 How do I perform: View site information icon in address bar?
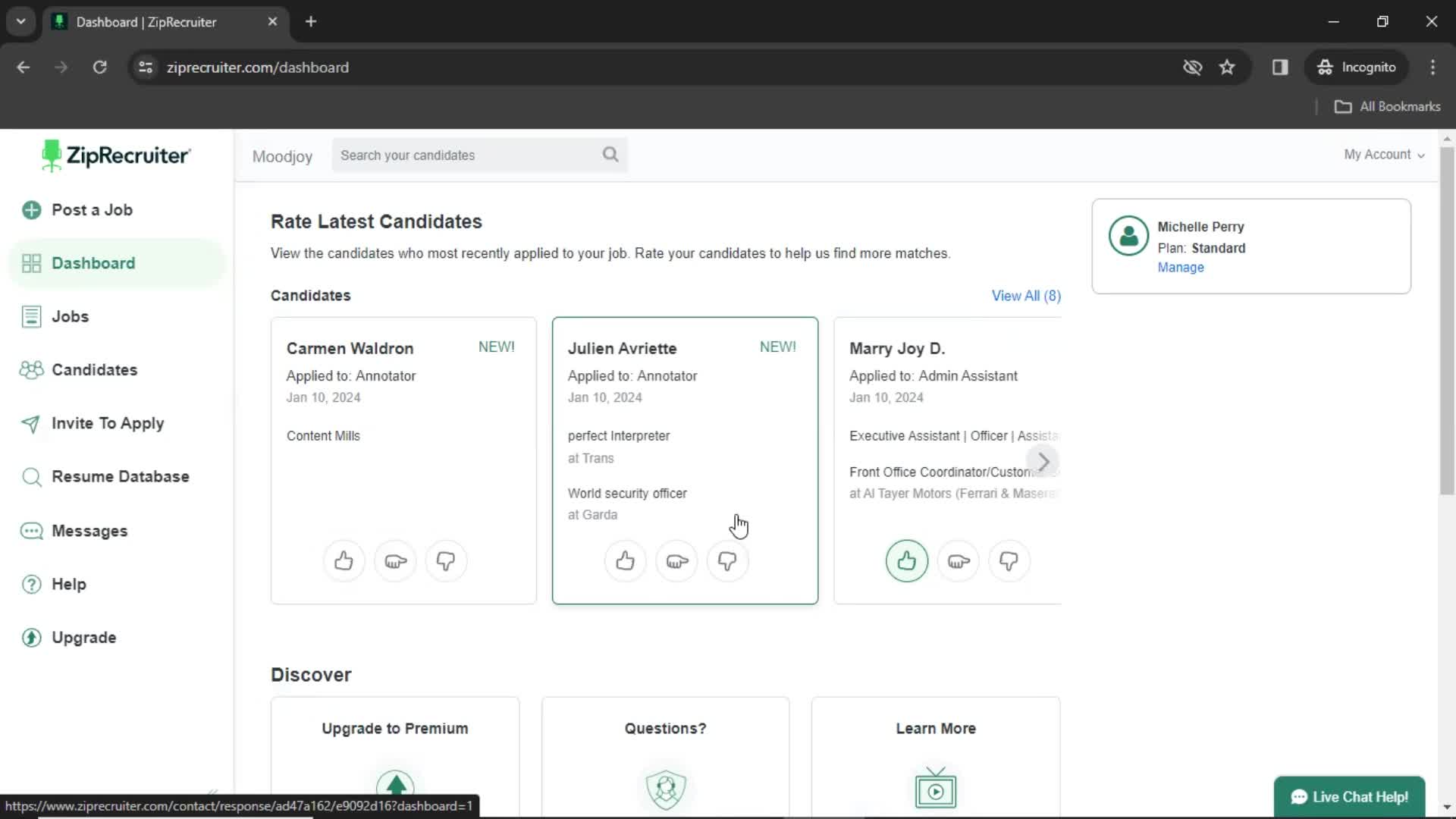click(146, 67)
